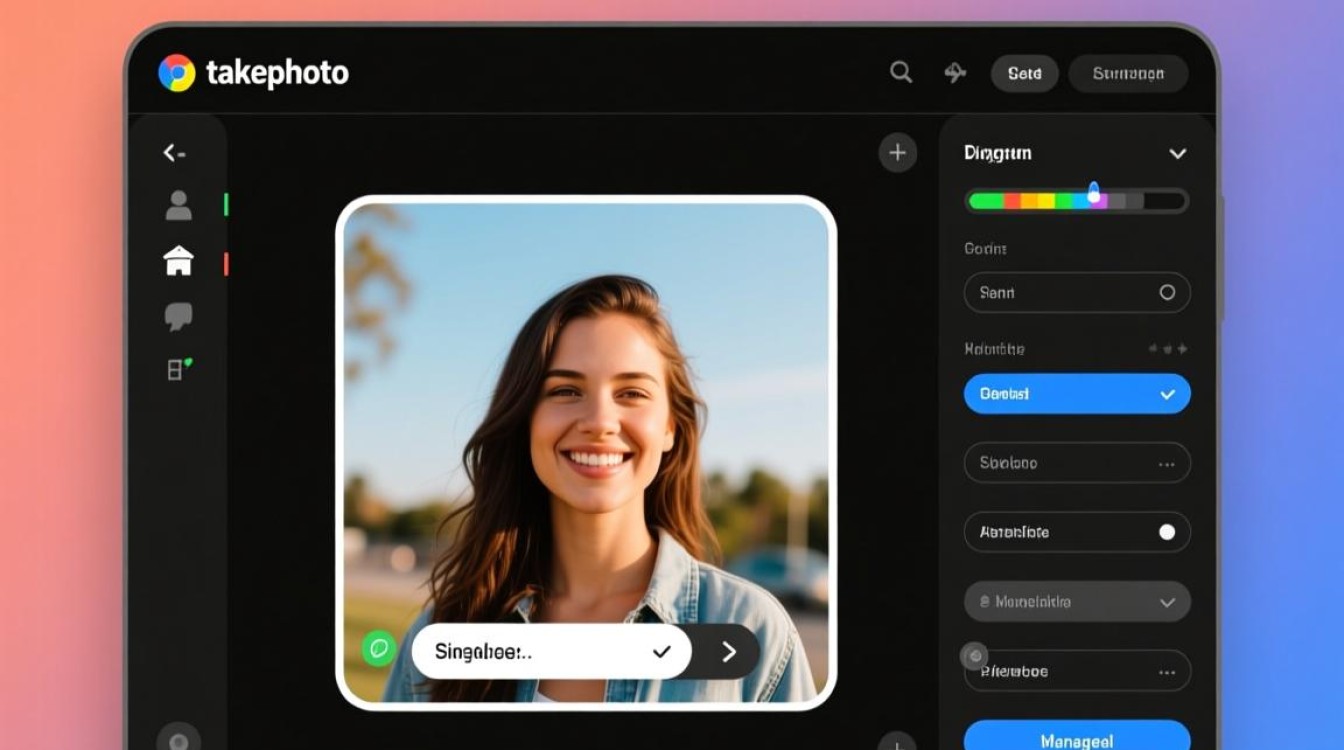Click the ellipsis on first outlined option row
1344x750 pixels.
pyautogui.click(x=1166, y=464)
